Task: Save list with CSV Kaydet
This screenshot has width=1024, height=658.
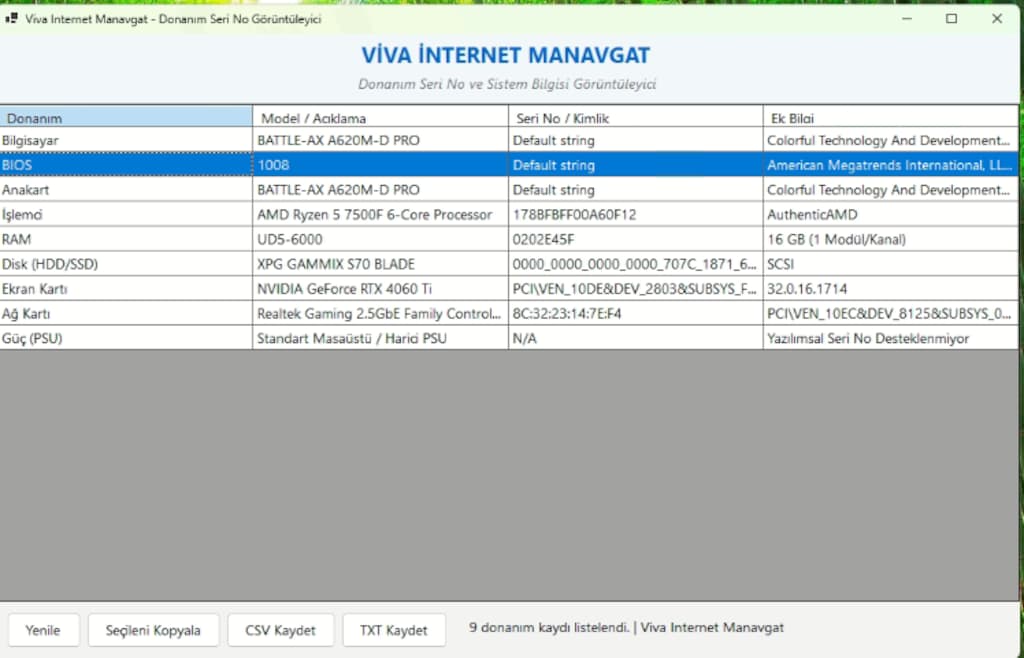Action: pyautogui.click(x=280, y=630)
